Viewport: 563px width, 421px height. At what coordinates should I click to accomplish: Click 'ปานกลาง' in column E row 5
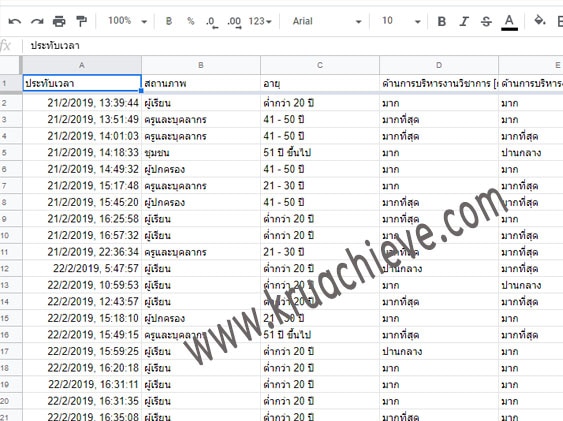[531, 153]
